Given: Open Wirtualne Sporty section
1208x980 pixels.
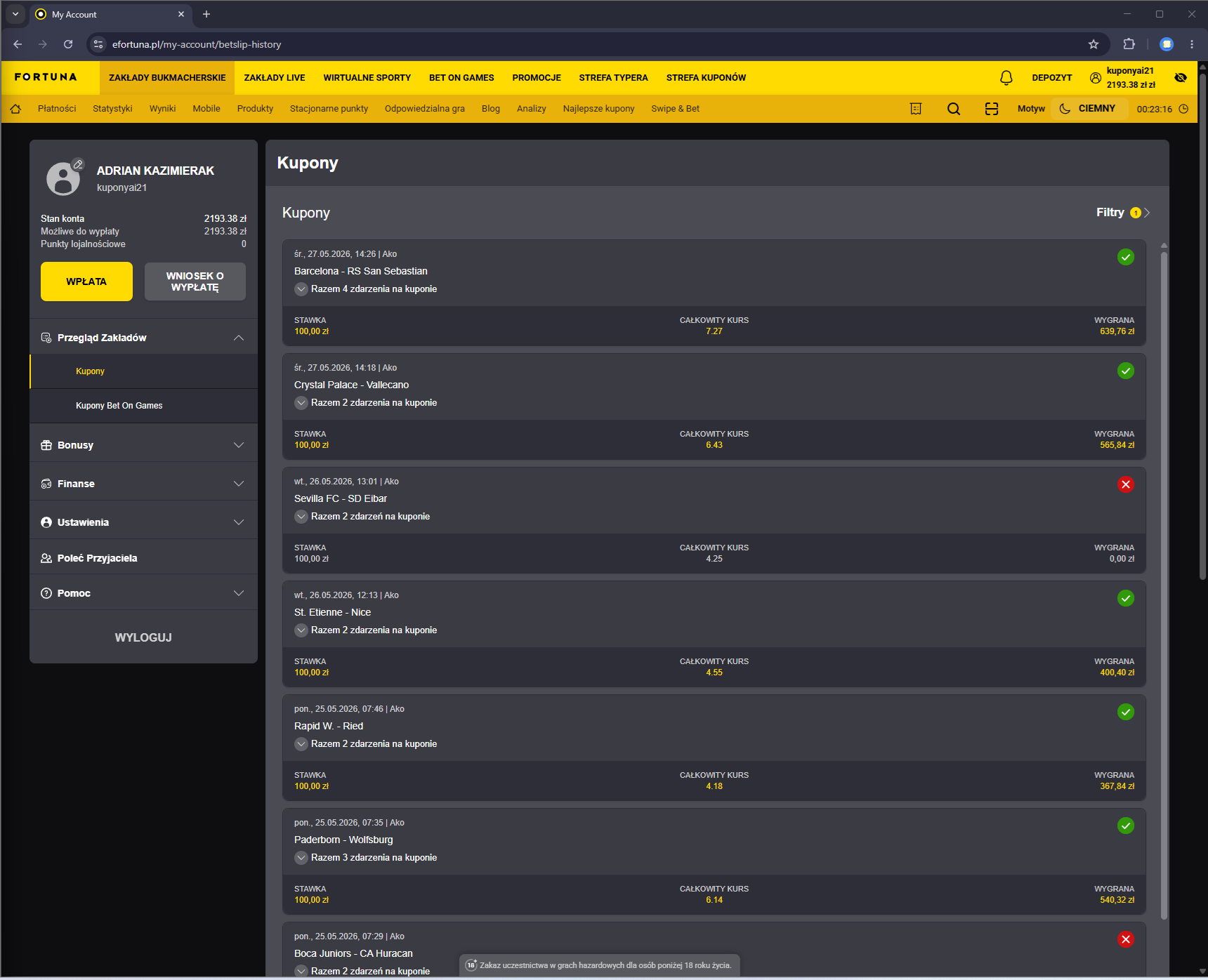Looking at the screenshot, I should 367,78.
